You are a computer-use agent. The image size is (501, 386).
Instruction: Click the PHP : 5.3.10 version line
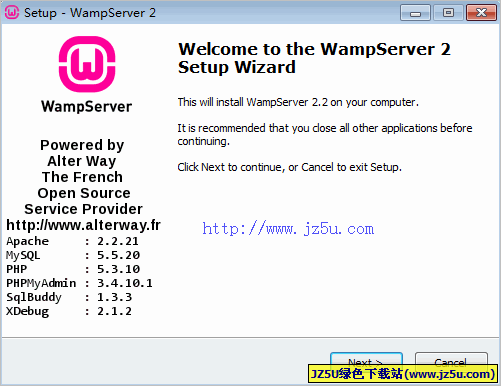point(73,269)
